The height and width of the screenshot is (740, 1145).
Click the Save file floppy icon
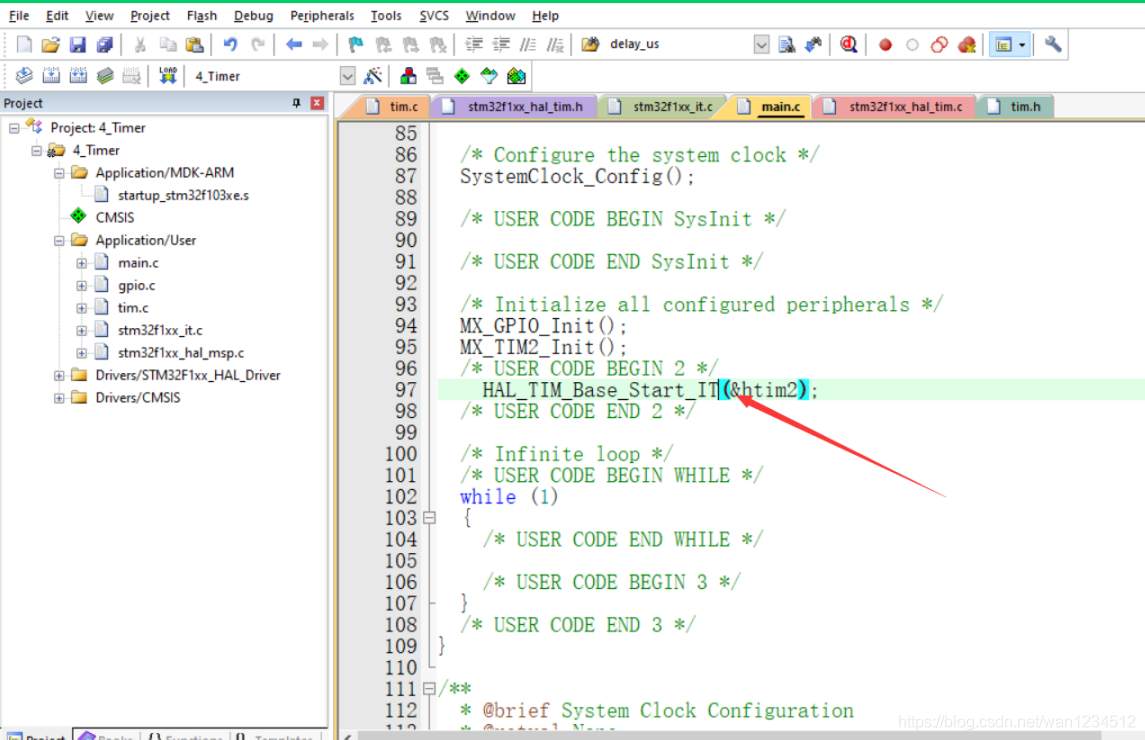point(77,45)
